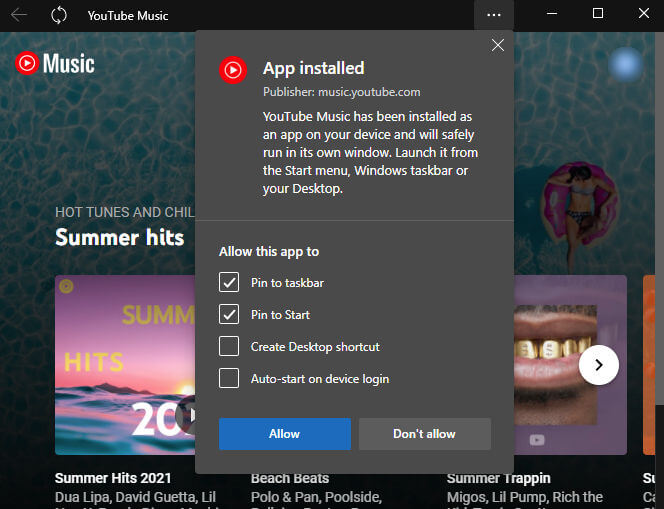Enable Auto-start on device login
Screen dimensions: 664x509
(x=229, y=378)
